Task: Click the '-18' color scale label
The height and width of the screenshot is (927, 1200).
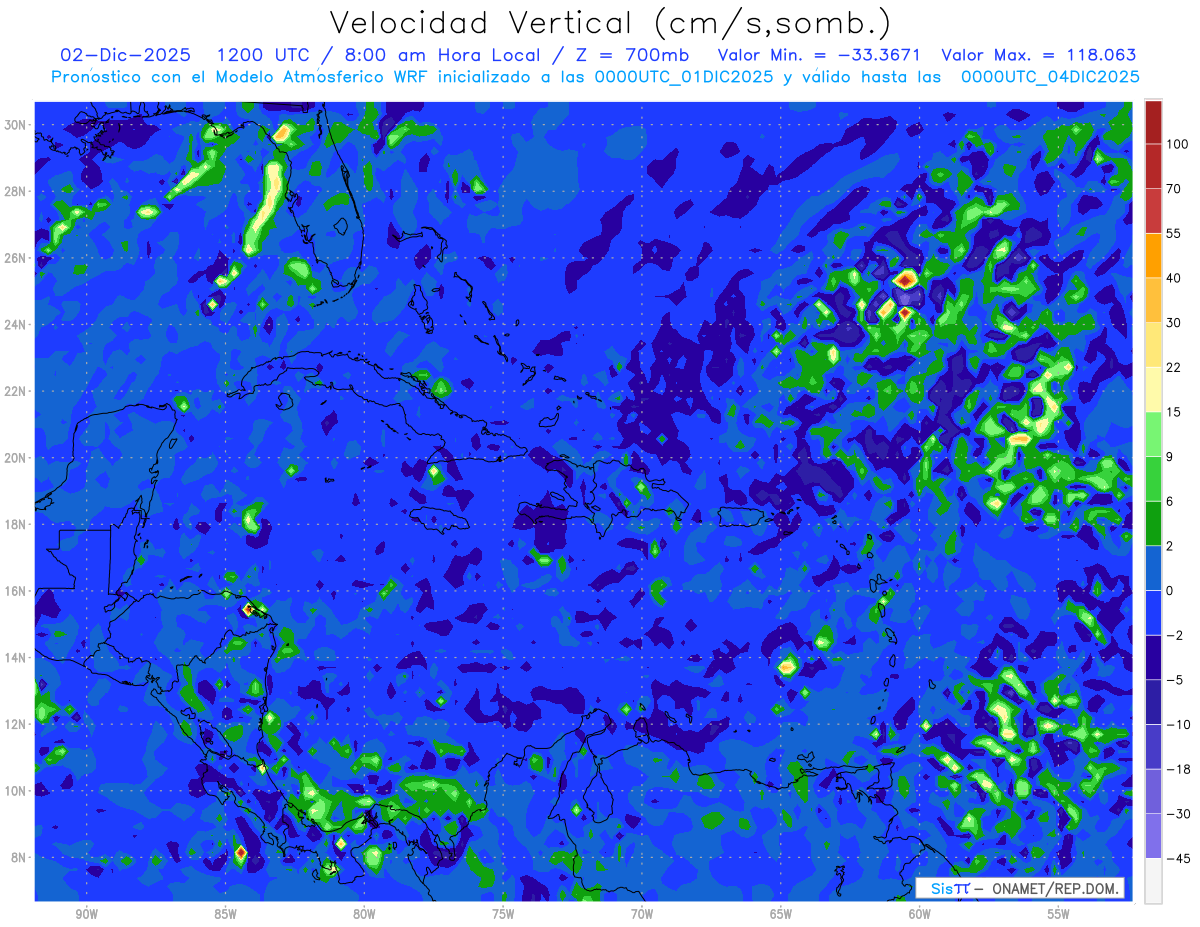Action: tap(1177, 769)
